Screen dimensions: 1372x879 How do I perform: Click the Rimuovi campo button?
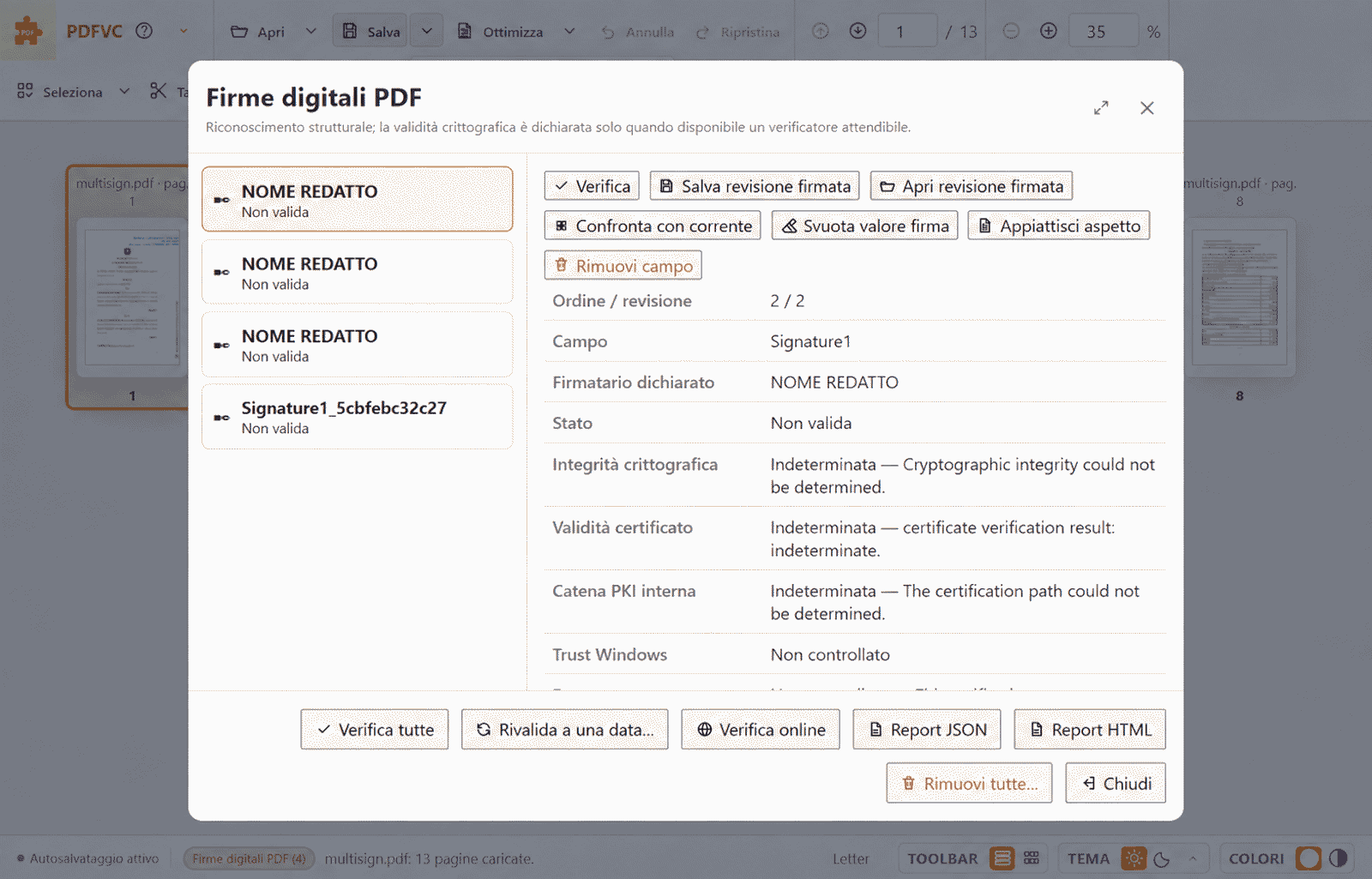(623, 266)
